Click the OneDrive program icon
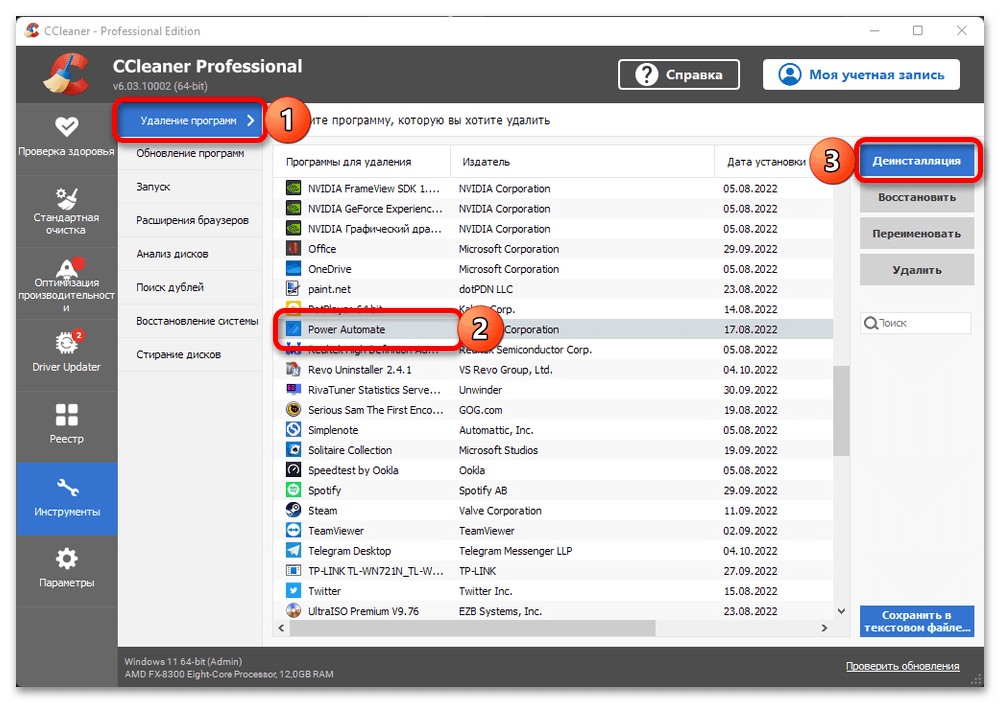The image size is (1000, 703). [x=293, y=269]
